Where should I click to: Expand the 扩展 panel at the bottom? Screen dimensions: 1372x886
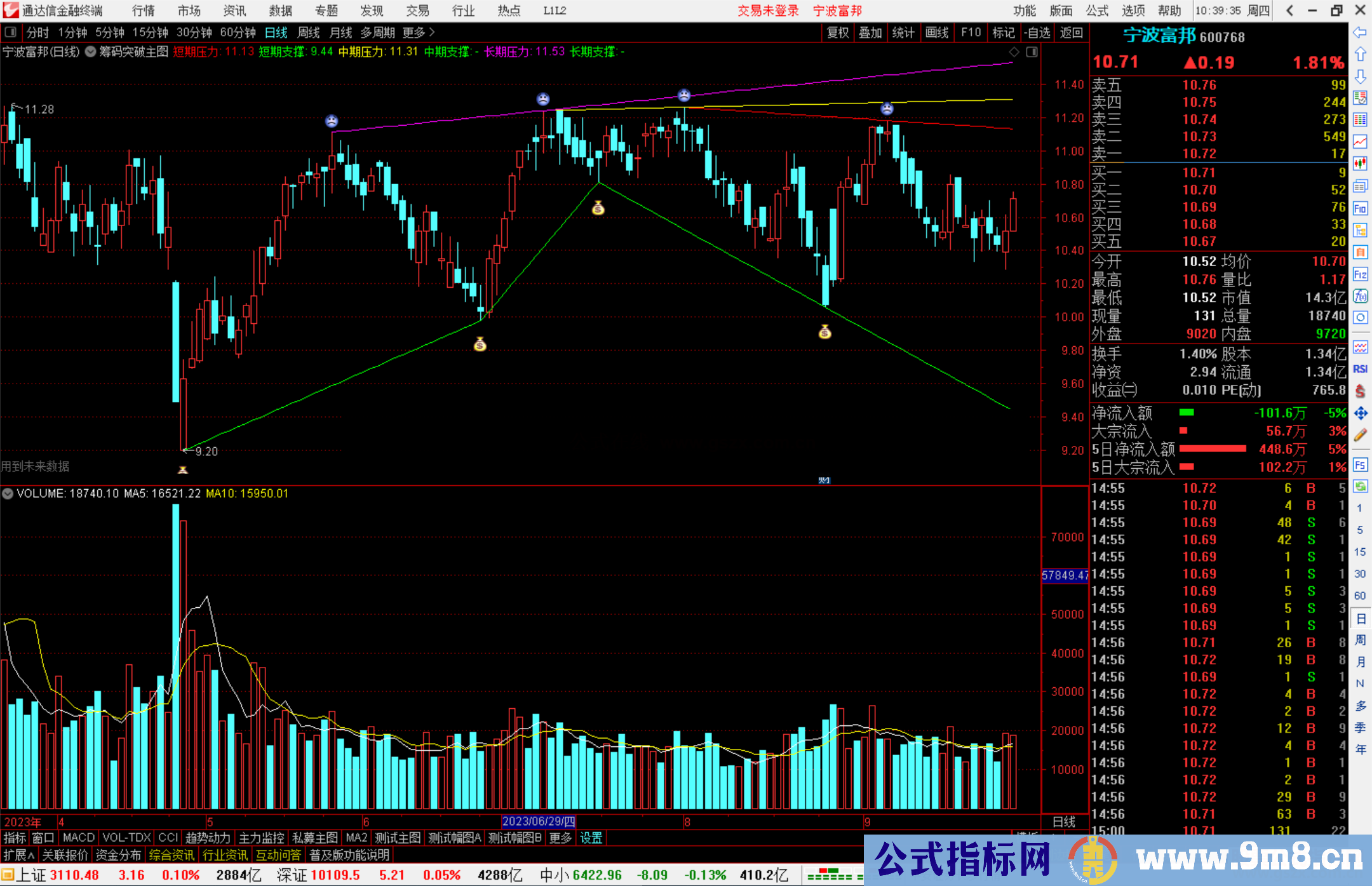pos(19,855)
